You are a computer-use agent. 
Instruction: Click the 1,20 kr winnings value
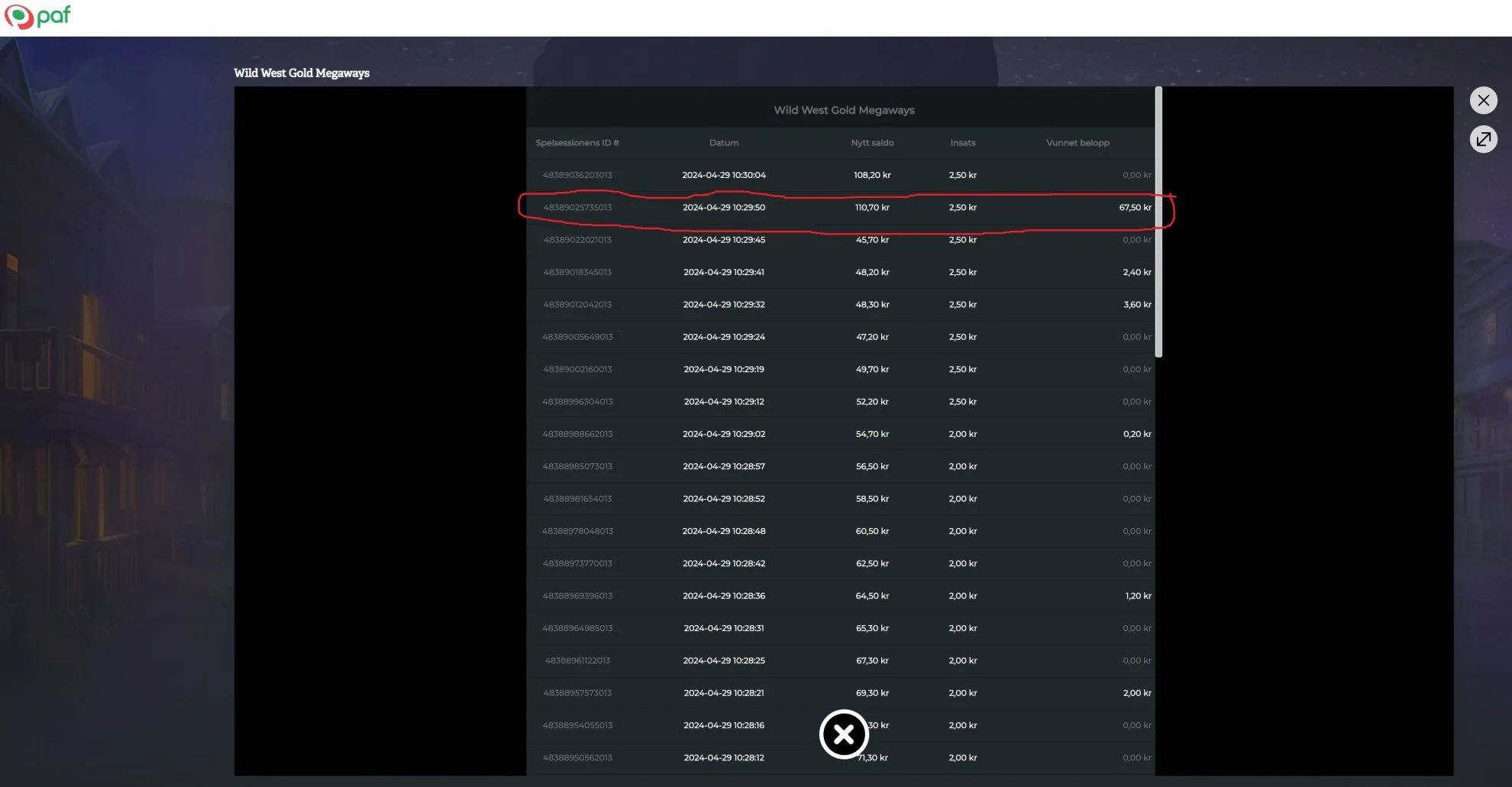coord(1138,596)
